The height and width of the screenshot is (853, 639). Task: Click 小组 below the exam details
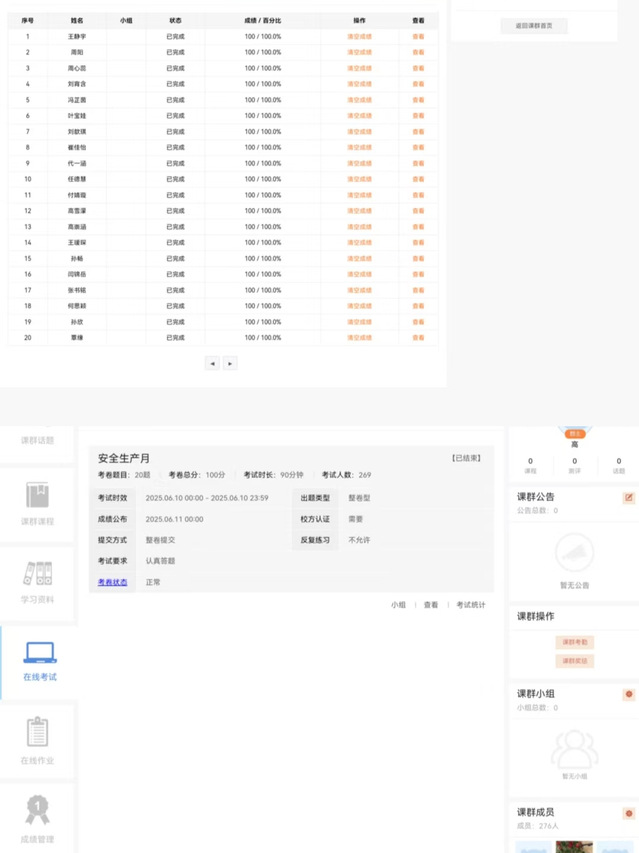tap(398, 605)
